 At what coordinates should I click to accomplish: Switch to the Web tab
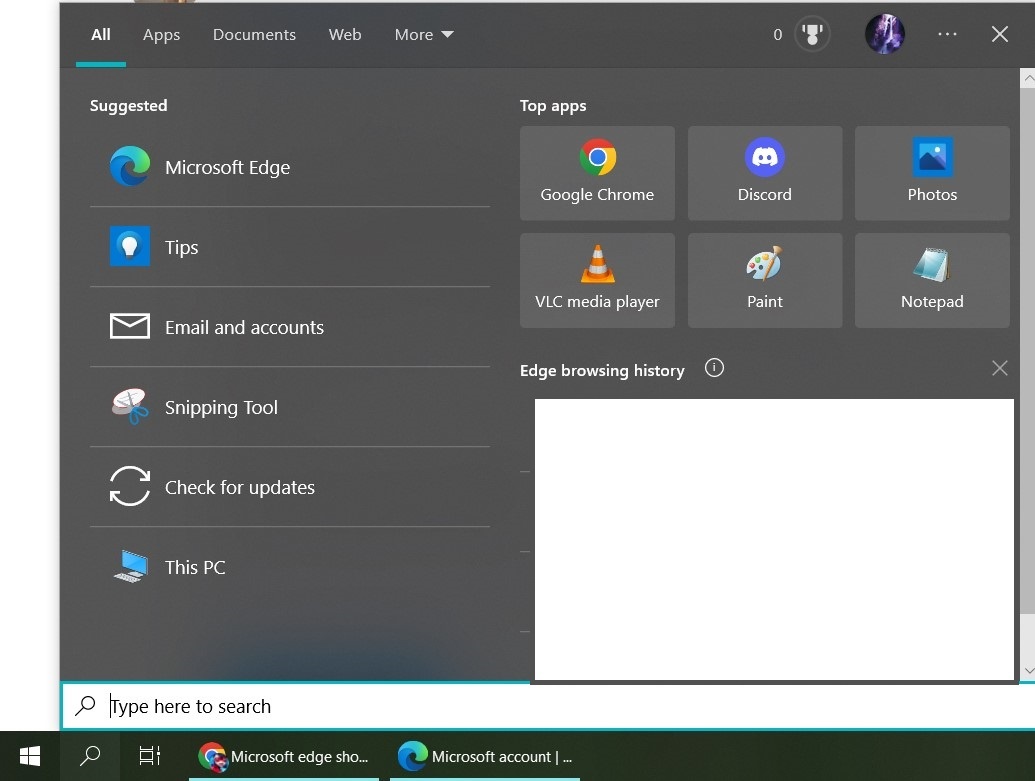[345, 34]
